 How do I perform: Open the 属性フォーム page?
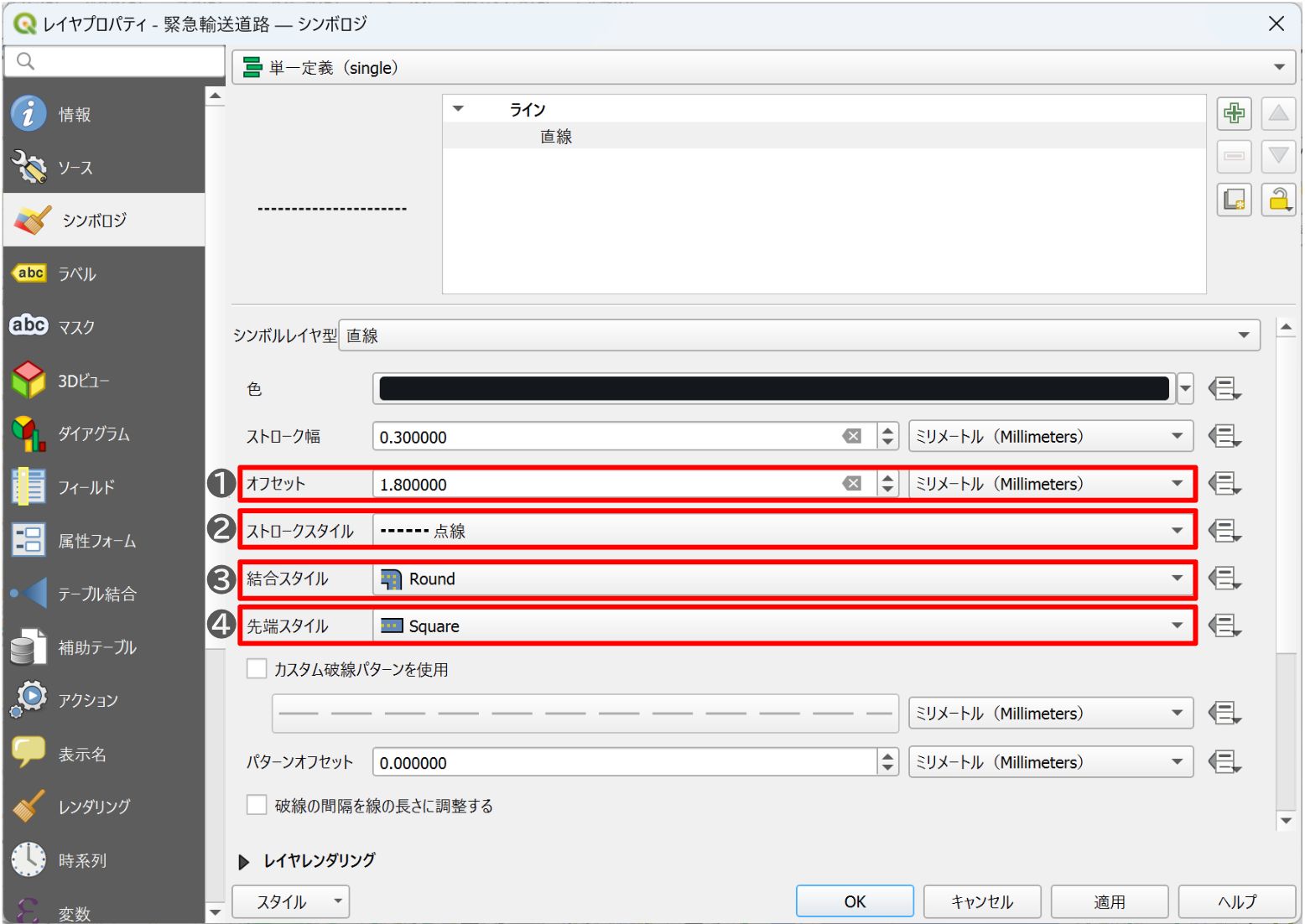(104, 541)
